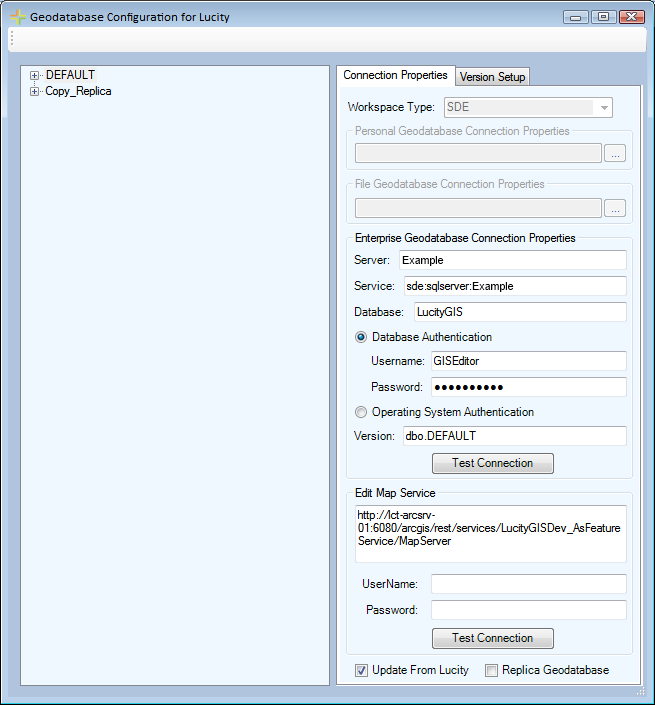
Task: Select Operating System Authentication radio button
Action: coord(361,412)
